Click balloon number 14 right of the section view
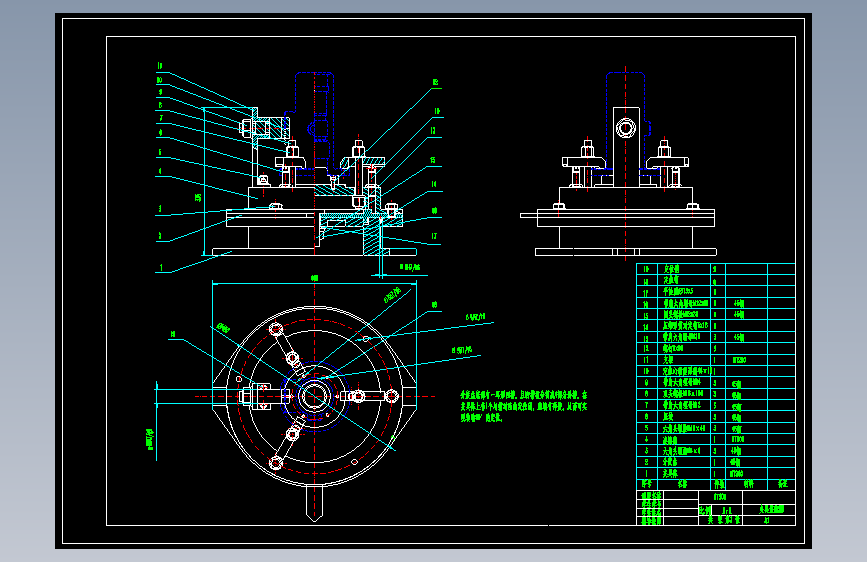This screenshot has width=867, height=562. click(434, 184)
